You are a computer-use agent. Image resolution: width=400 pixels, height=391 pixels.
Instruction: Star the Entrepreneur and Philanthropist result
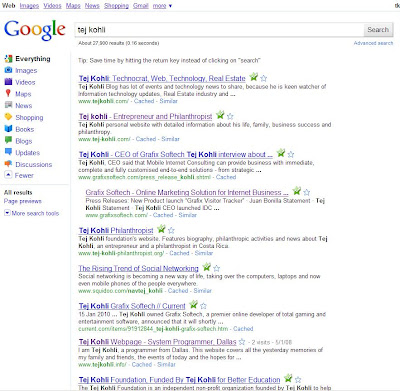(x=230, y=116)
